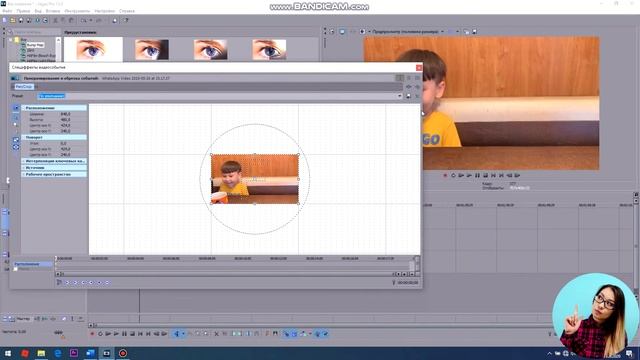This screenshot has width=640, height=360.
Task: Click the Save Preset icon
Action: pyautogui.click(x=409, y=96)
